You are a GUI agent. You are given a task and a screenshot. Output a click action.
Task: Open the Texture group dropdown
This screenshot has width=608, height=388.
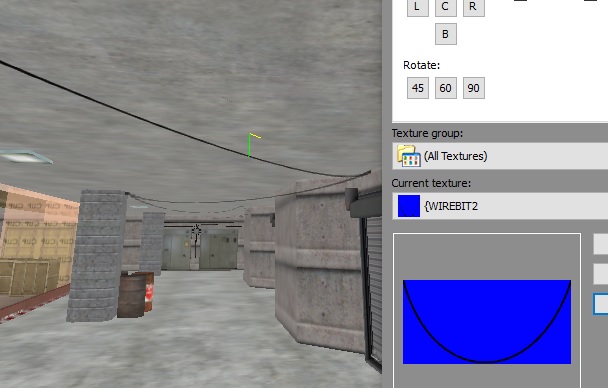[x=500, y=156]
